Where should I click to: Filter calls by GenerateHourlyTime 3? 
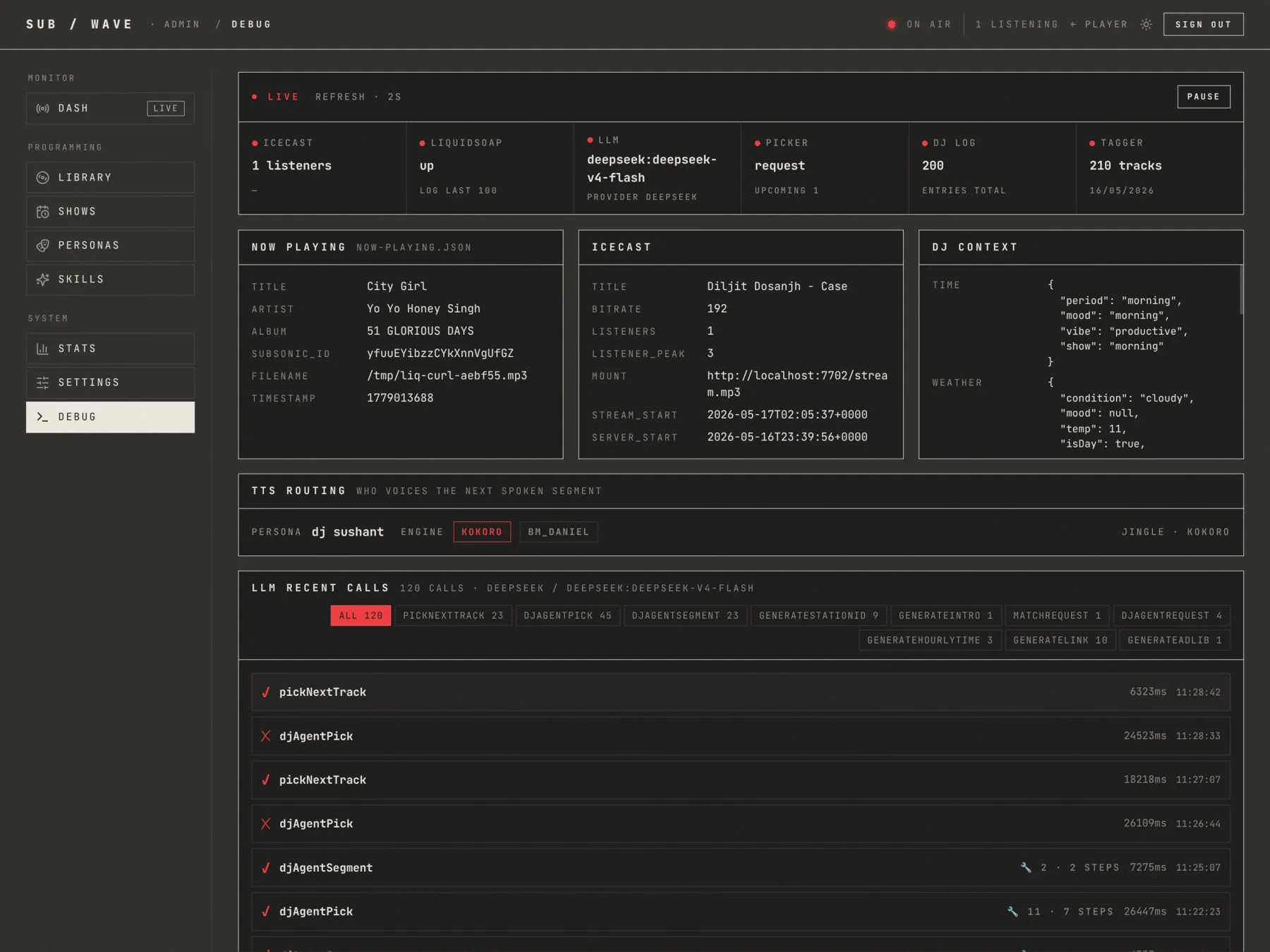point(930,640)
